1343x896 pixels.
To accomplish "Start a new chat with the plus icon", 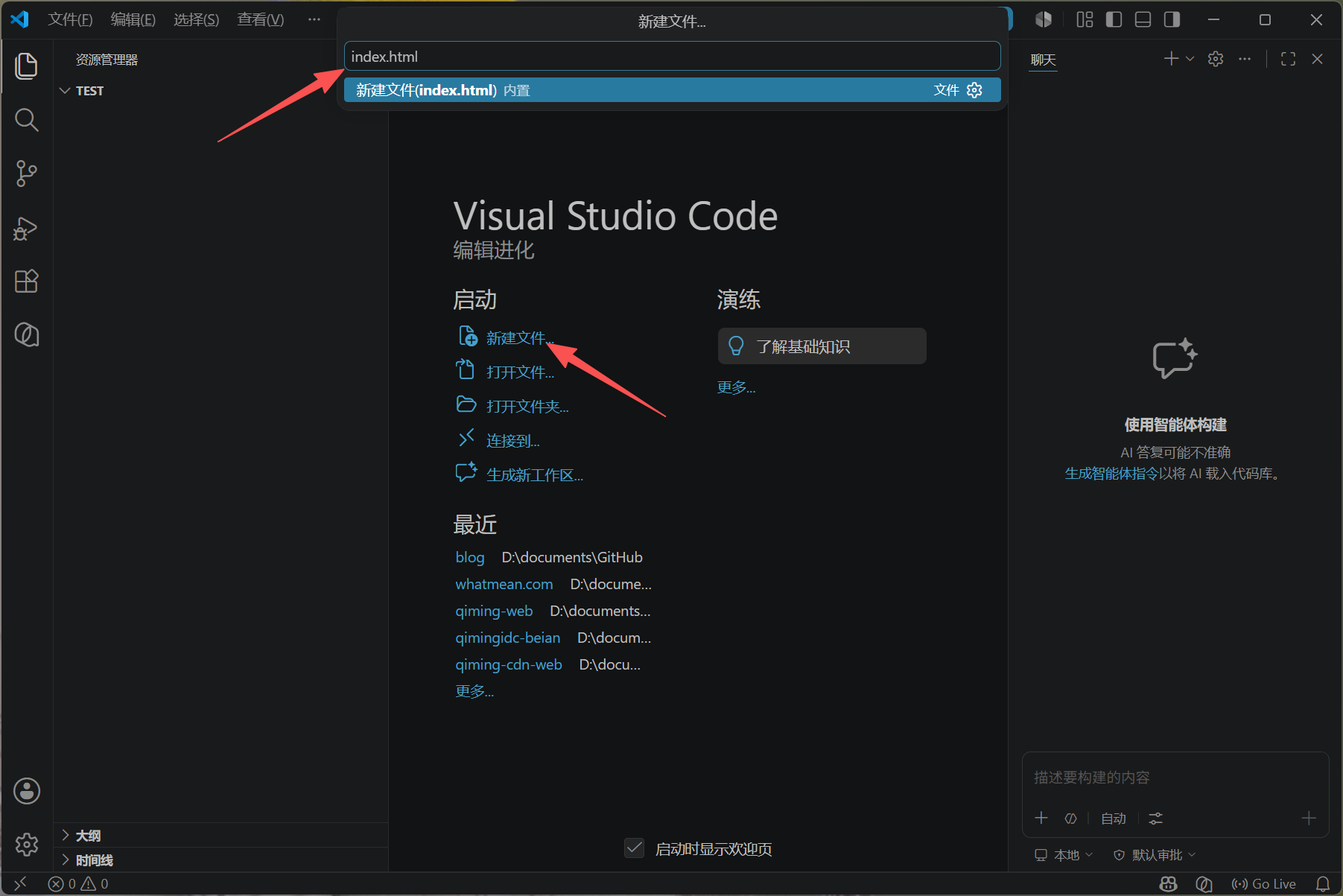I will tap(1171, 59).
